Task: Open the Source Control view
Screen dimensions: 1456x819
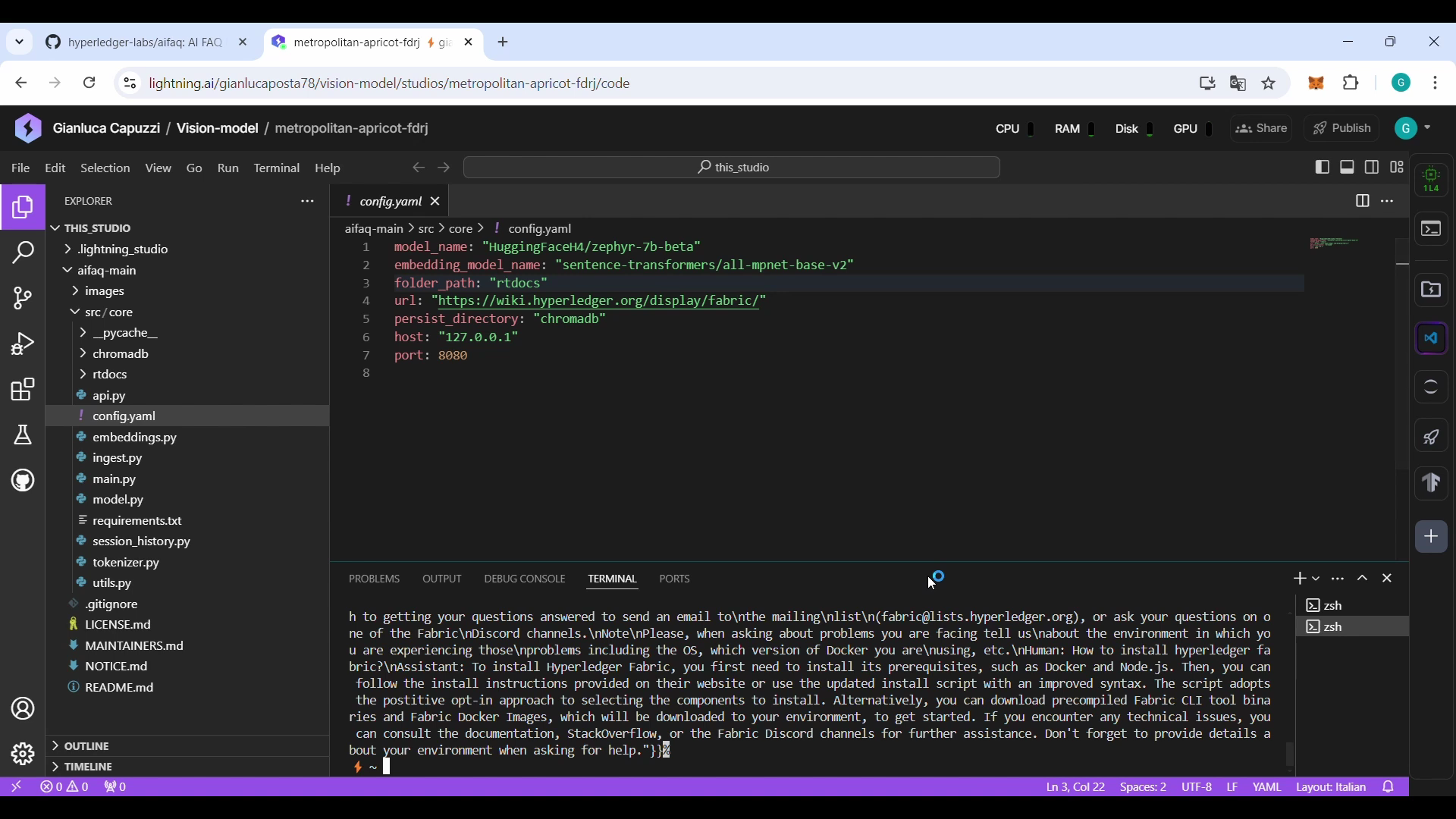Action: (23, 299)
